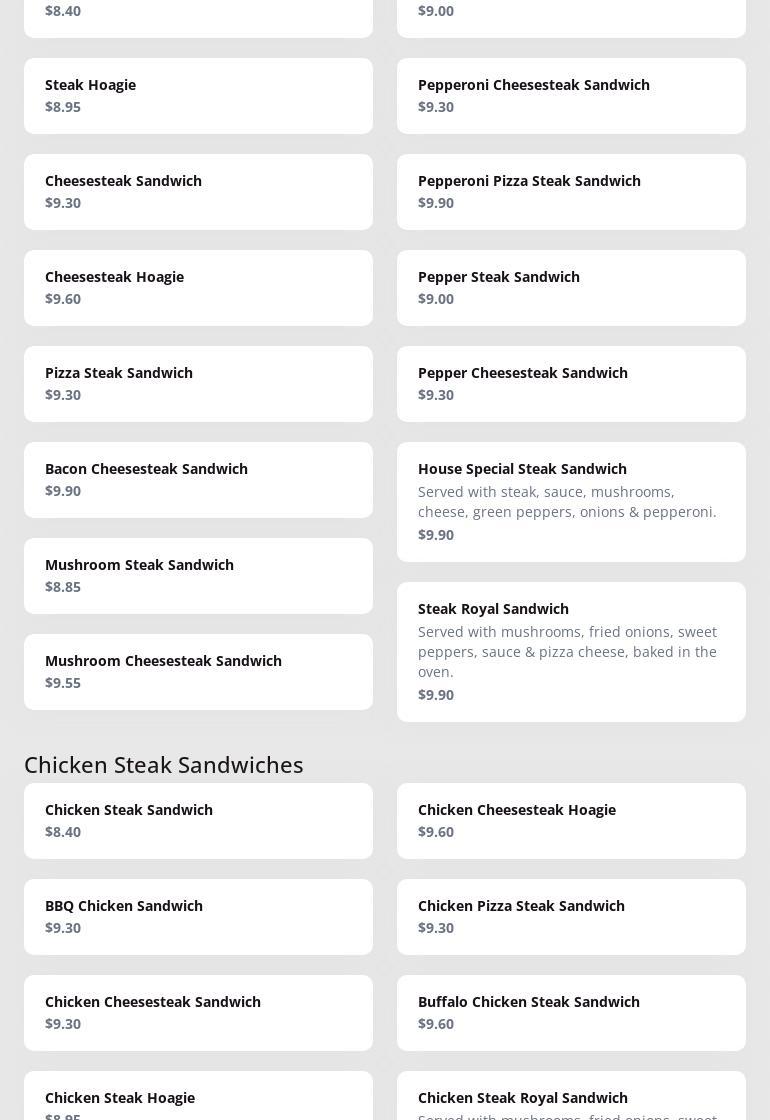
Task: Choose the Buffalo Chicken Steak Sandwich
Action: 571,1013
